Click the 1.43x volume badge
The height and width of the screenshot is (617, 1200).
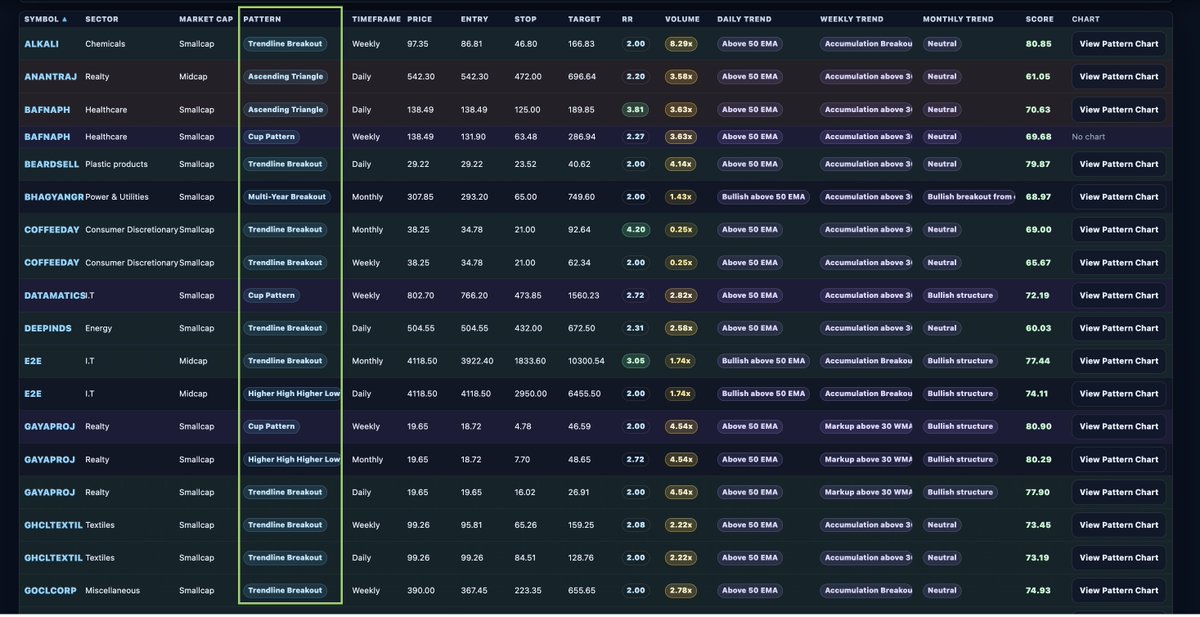(x=681, y=197)
